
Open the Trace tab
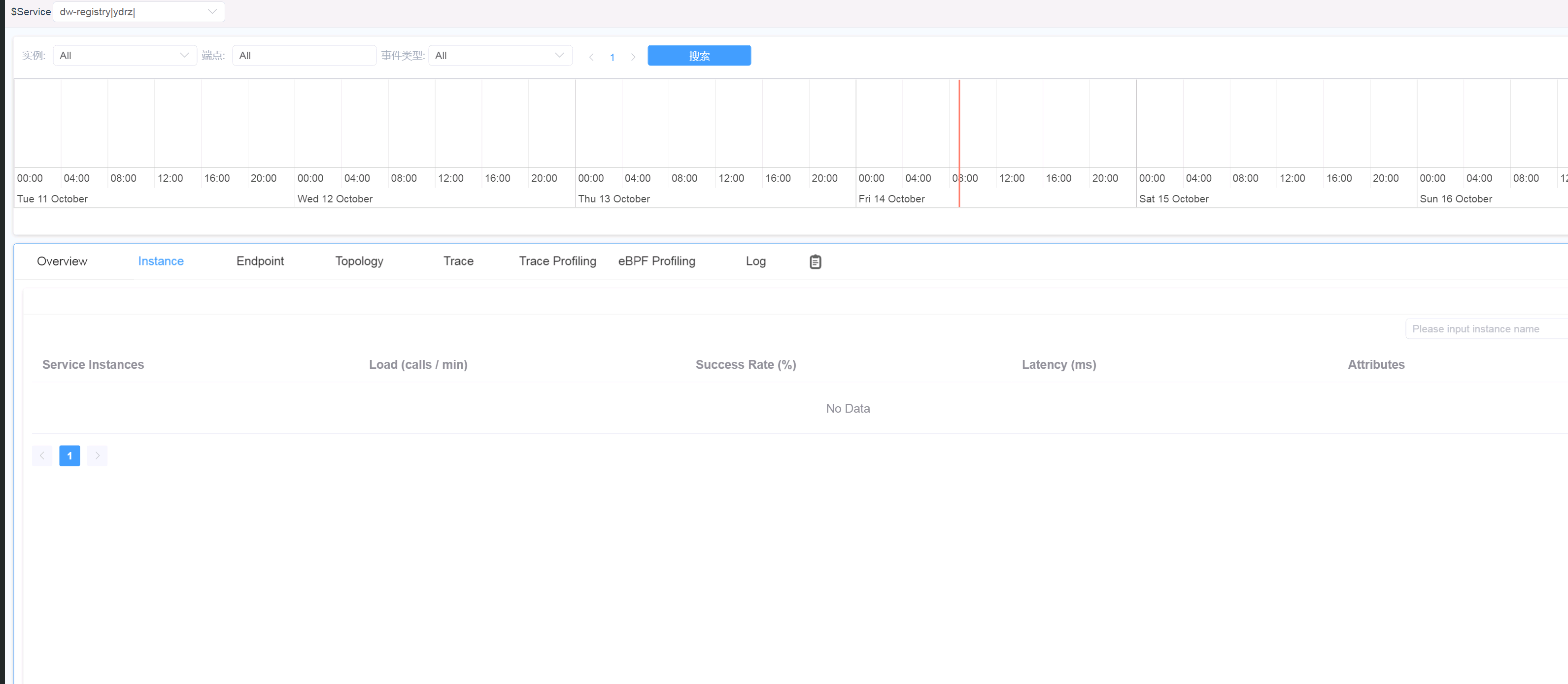(x=458, y=261)
